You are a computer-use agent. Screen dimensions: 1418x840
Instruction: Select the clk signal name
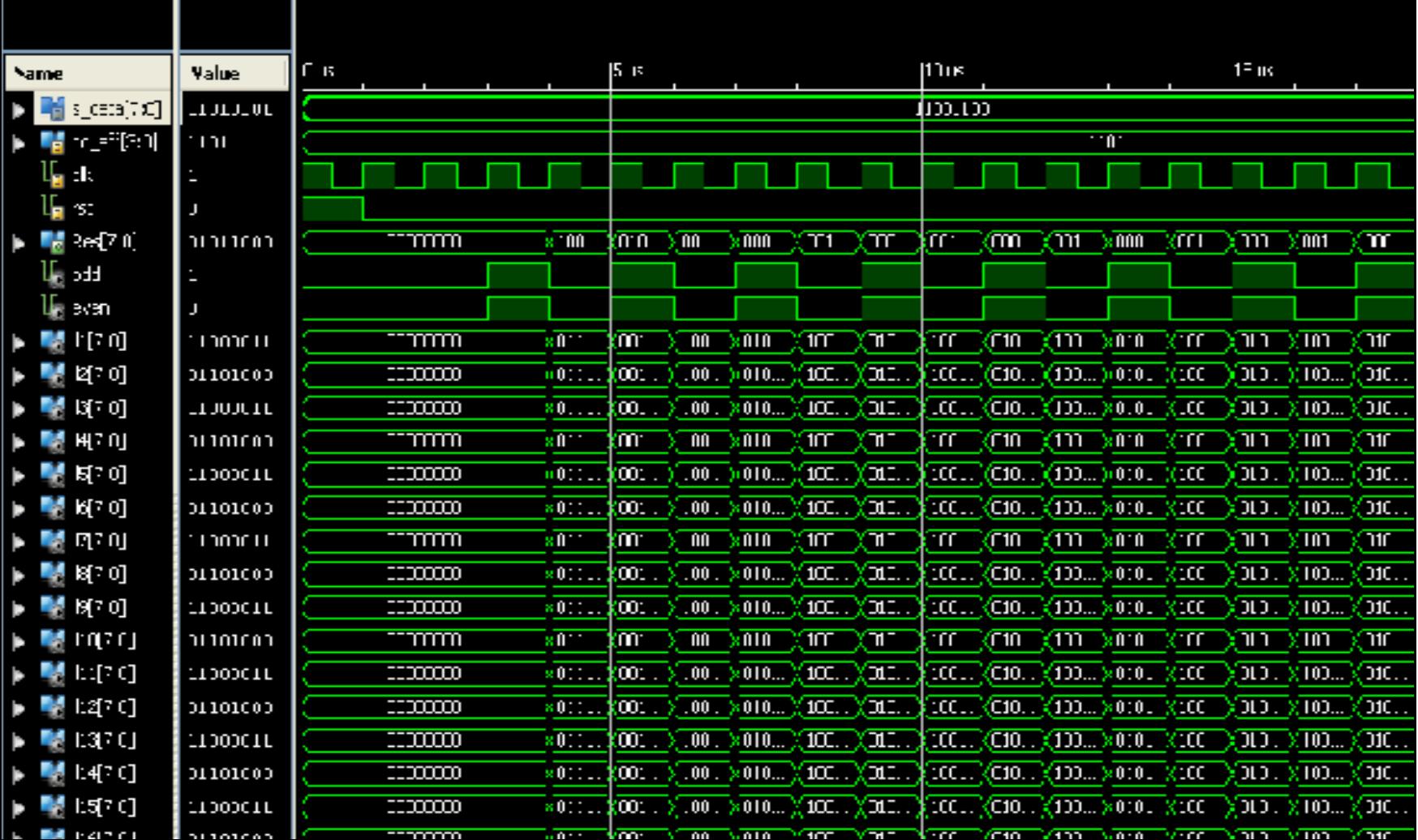coord(83,175)
